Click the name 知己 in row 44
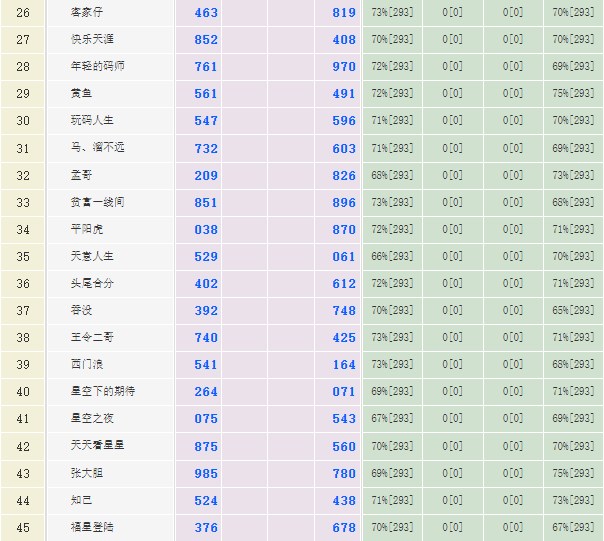This screenshot has width=604, height=541. (80, 500)
